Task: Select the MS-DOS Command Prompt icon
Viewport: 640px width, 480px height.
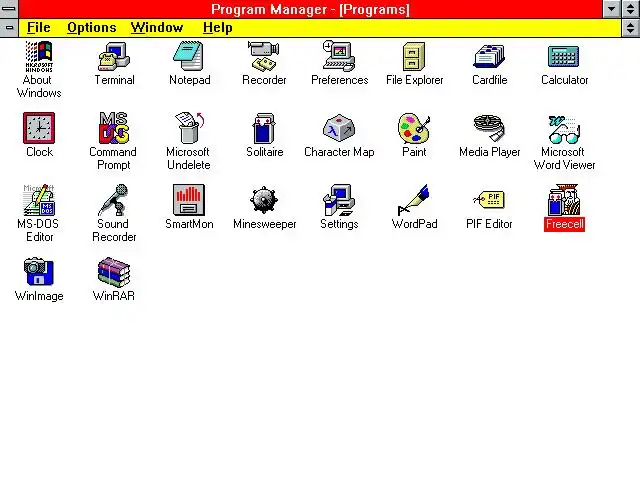Action: [114, 128]
